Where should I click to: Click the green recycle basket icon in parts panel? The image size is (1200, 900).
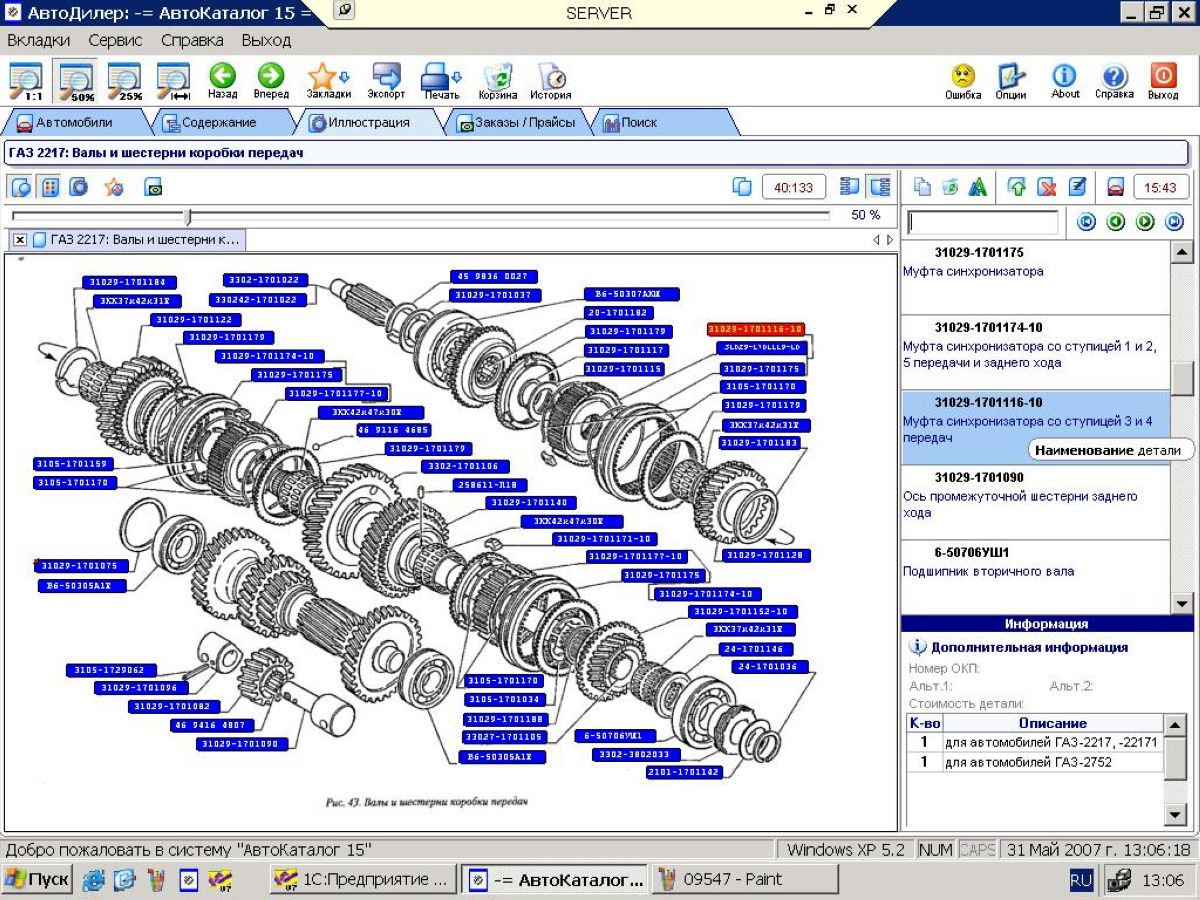[x=950, y=186]
